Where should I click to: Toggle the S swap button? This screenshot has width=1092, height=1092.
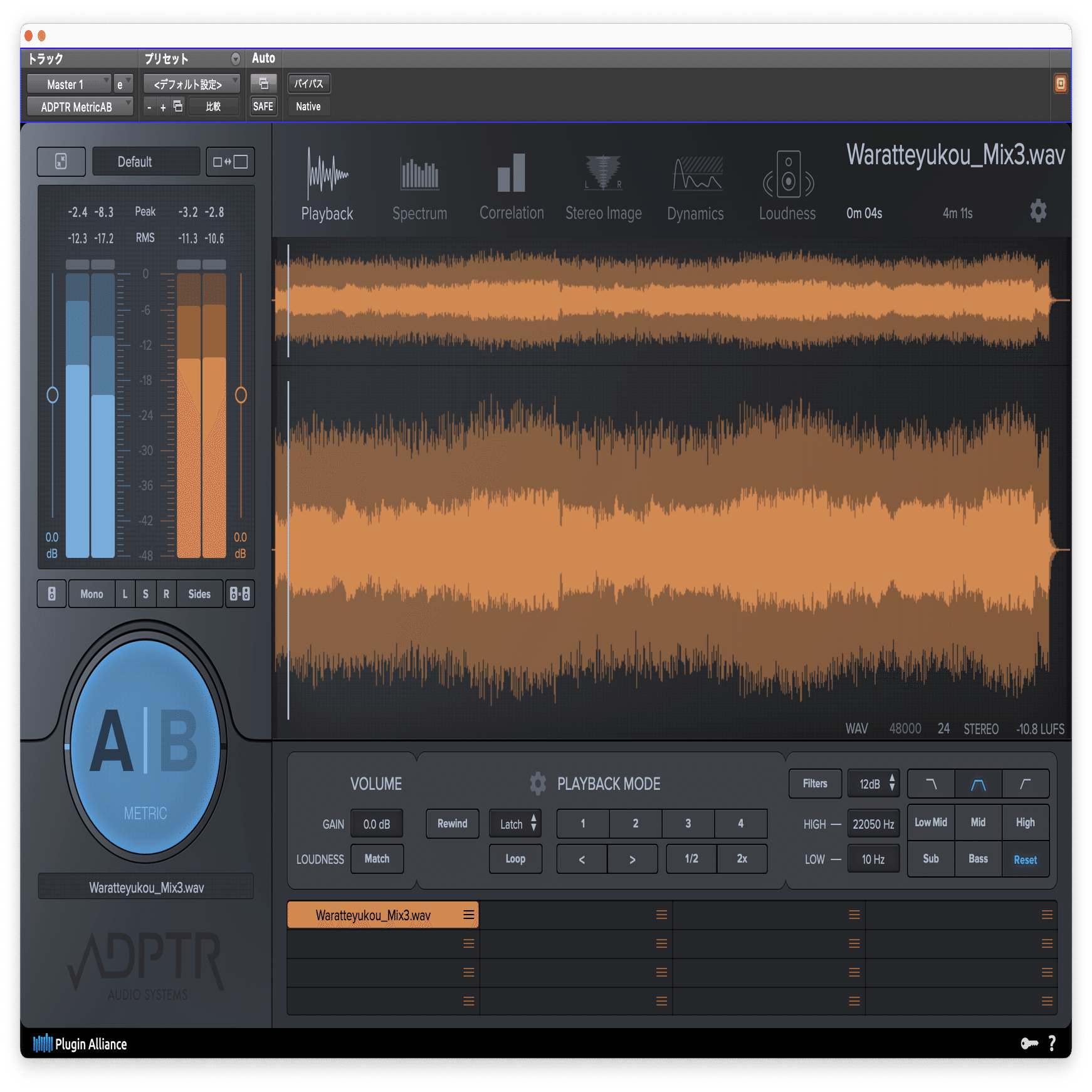tap(145, 594)
